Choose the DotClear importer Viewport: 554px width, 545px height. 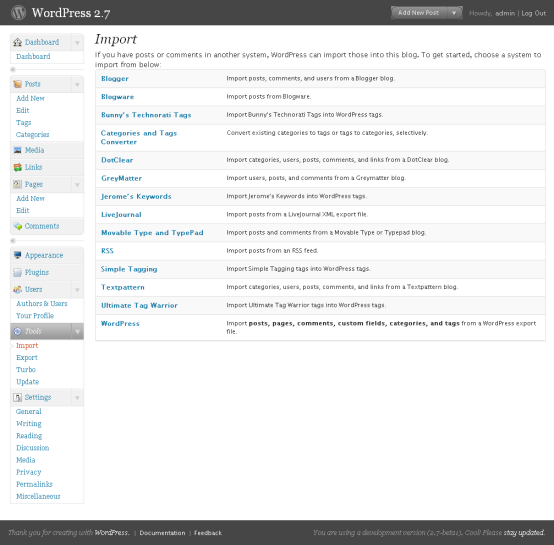(117, 160)
